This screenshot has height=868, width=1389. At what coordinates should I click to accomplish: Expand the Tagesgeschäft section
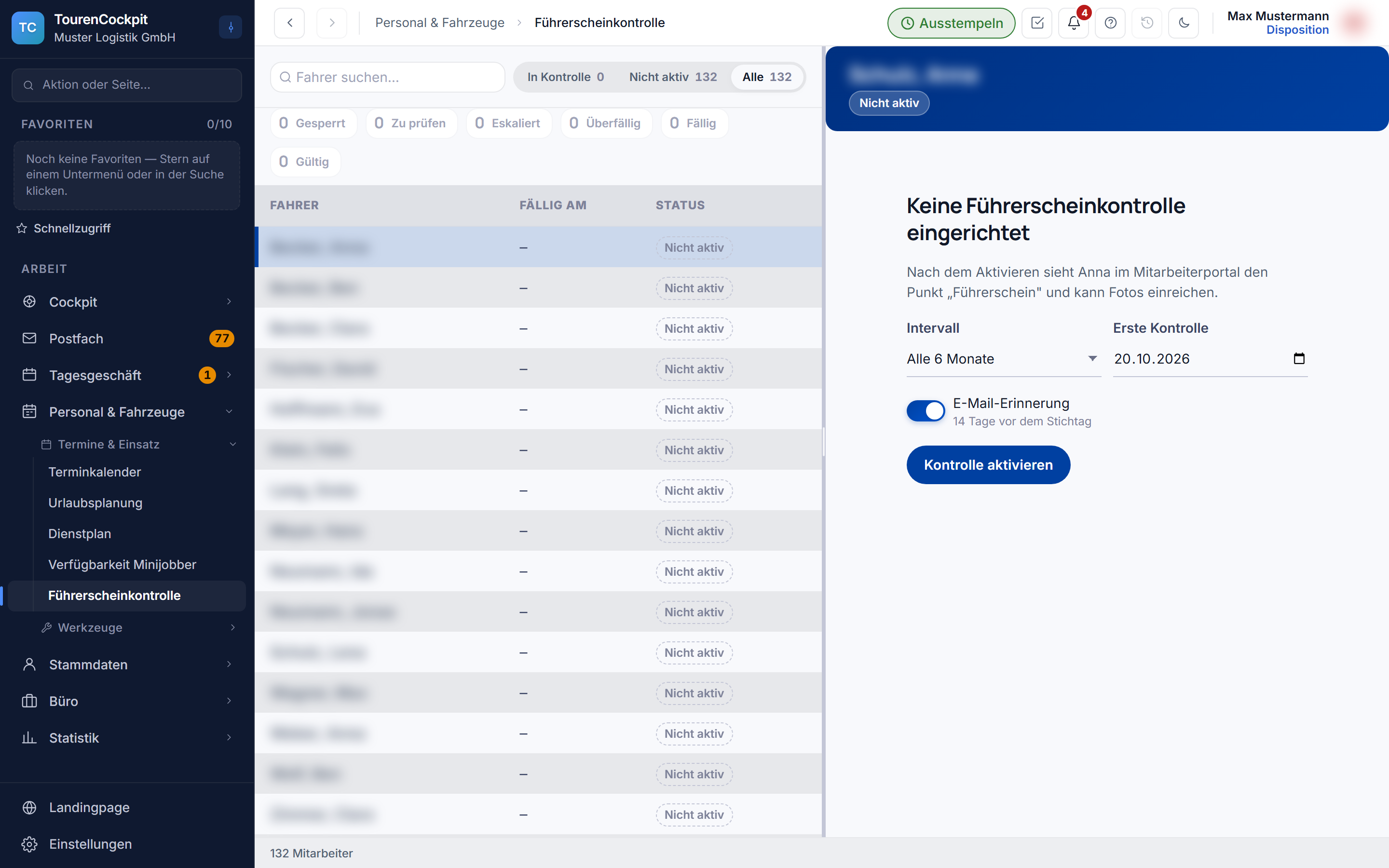tap(229, 376)
